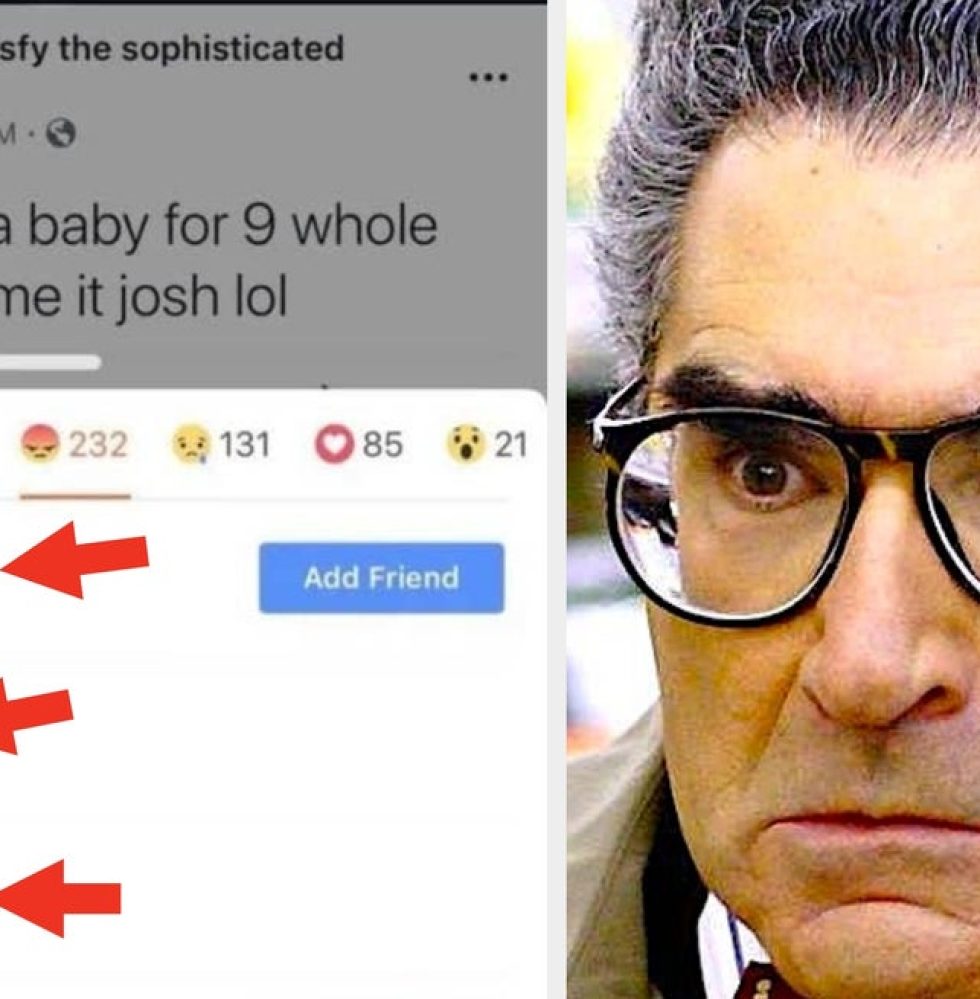Switch to the 131 reactions tab
This screenshot has height=999, width=980.
(245, 445)
